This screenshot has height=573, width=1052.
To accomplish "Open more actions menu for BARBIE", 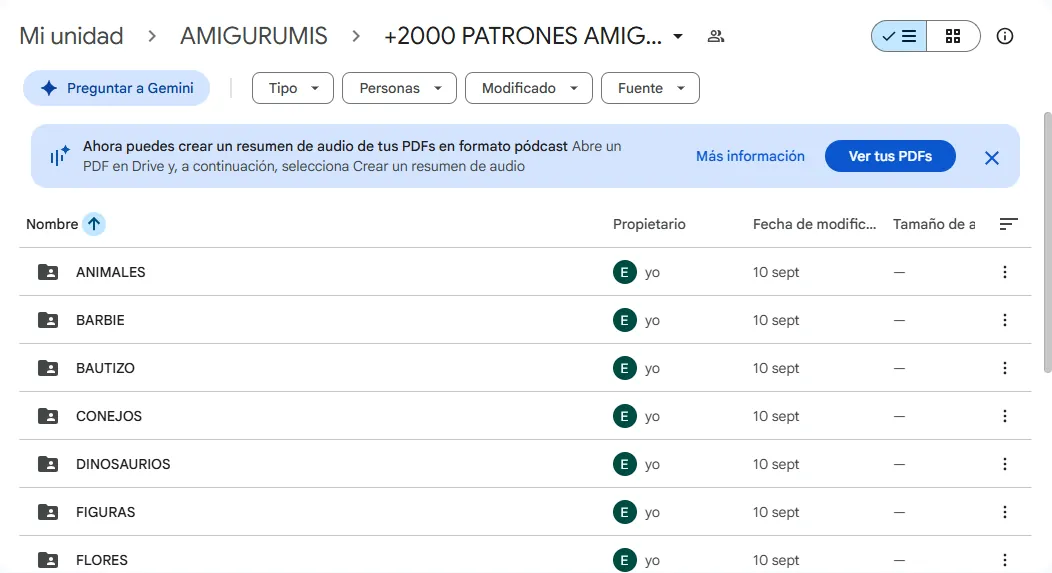I will point(1004,320).
